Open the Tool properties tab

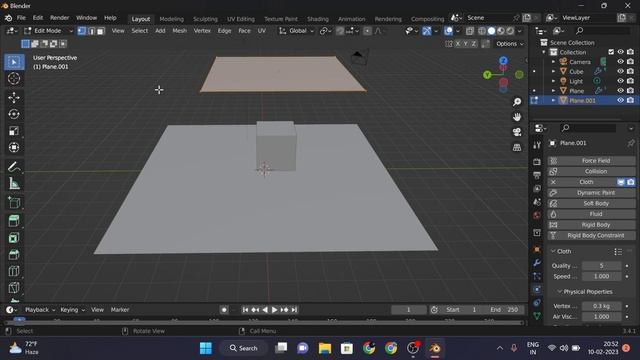[537, 145]
